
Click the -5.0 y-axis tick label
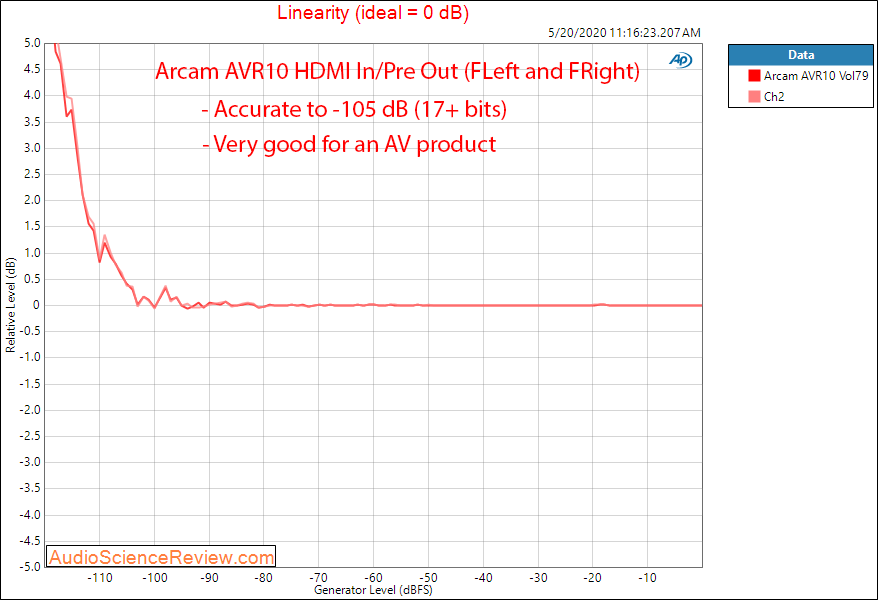(30, 566)
